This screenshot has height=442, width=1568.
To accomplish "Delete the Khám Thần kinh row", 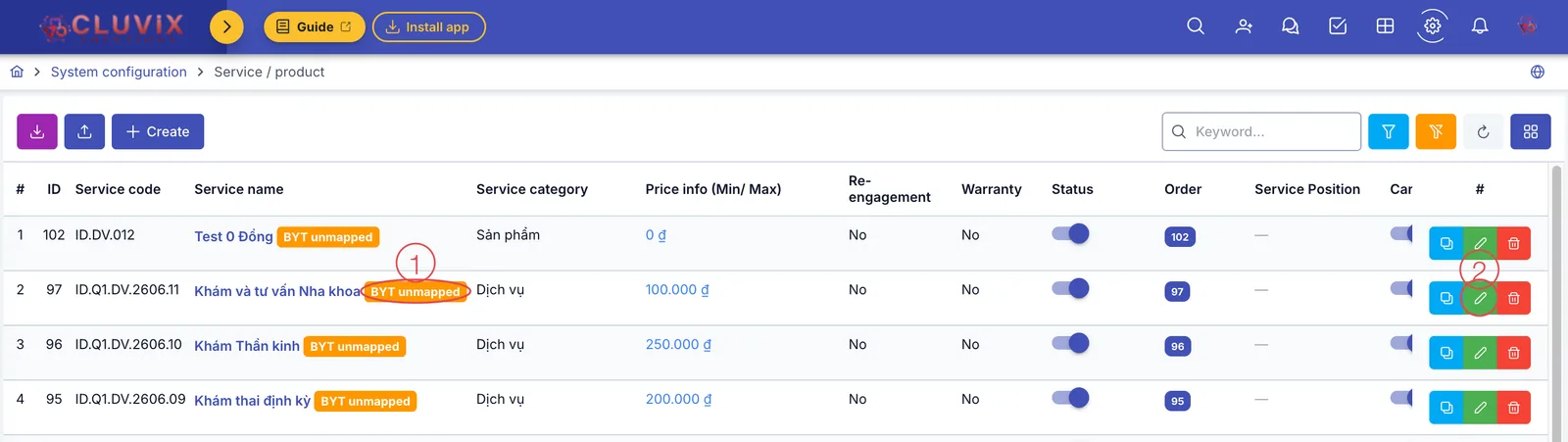I will [x=1513, y=353].
